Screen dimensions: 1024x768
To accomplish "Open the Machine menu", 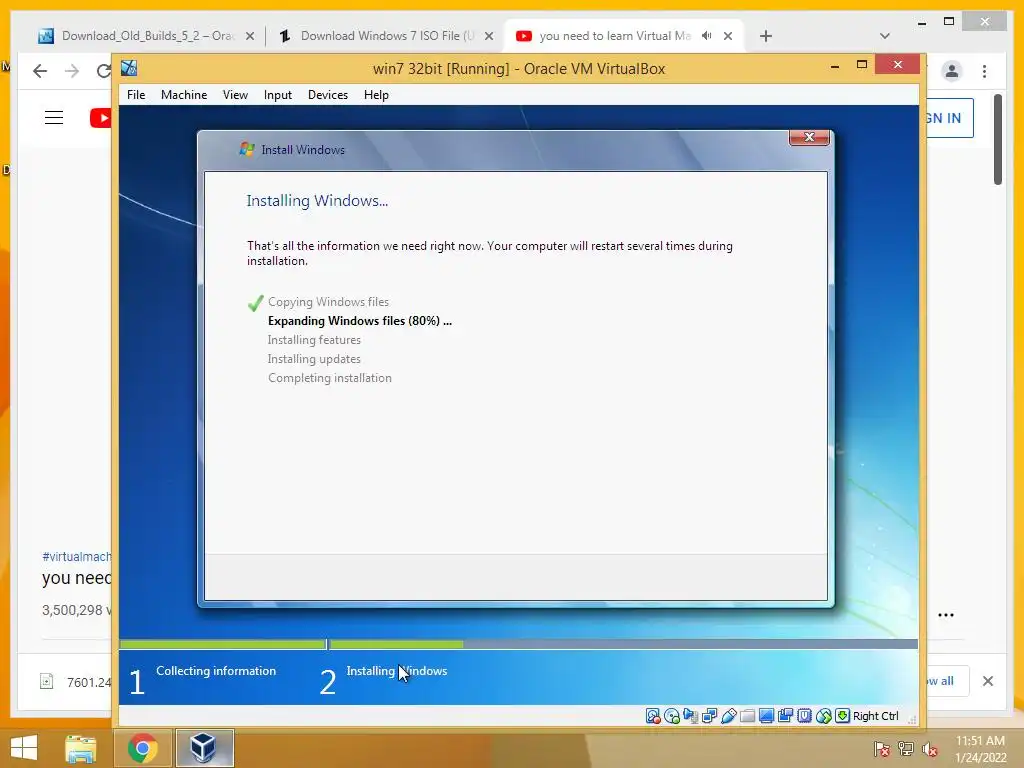I will [x=184, y=95].
